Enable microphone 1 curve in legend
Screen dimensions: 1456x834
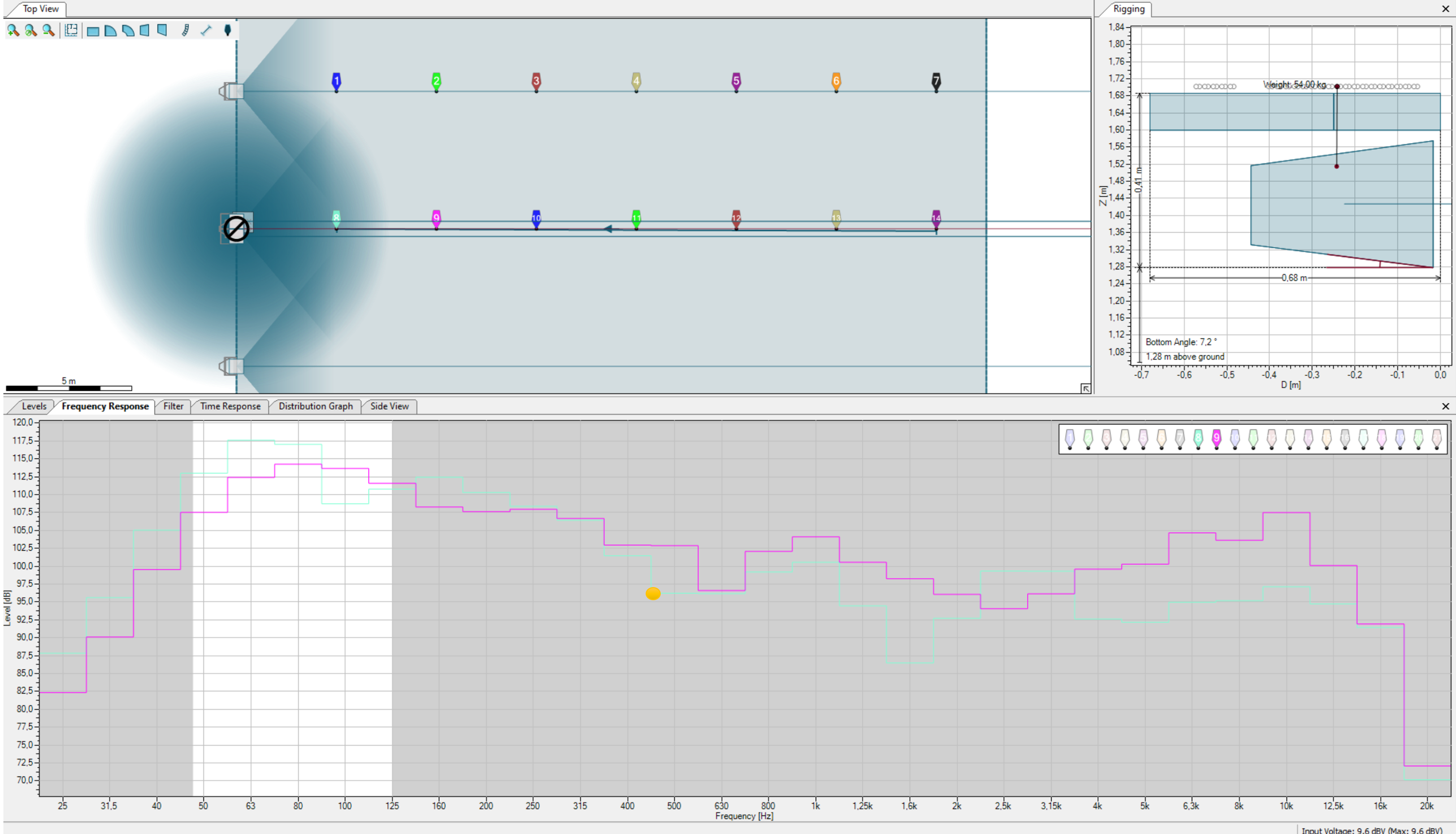pos(1069,439)
